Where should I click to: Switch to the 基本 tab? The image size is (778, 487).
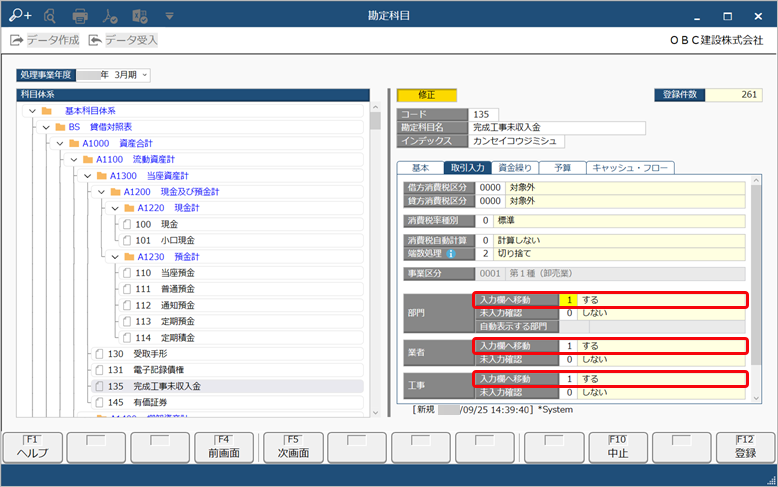pos(420,168)
